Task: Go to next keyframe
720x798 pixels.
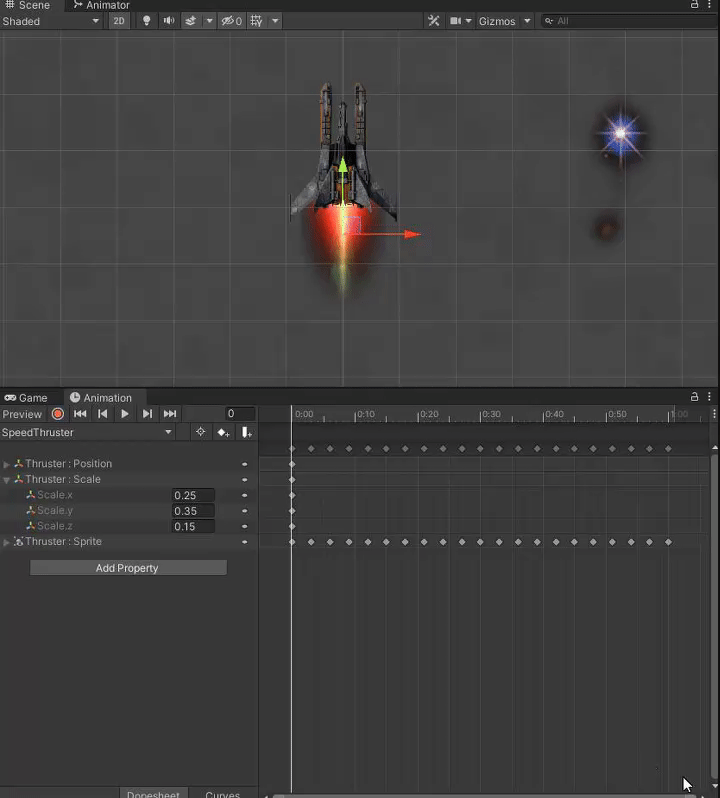Action: tap(147, 414)
